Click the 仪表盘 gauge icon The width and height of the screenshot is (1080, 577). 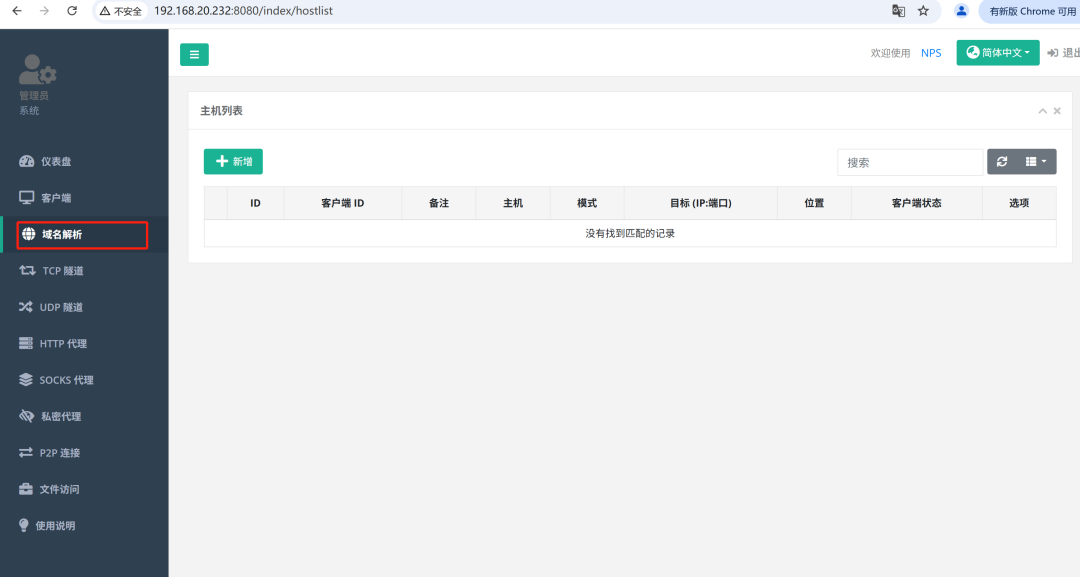pos(26,162)
